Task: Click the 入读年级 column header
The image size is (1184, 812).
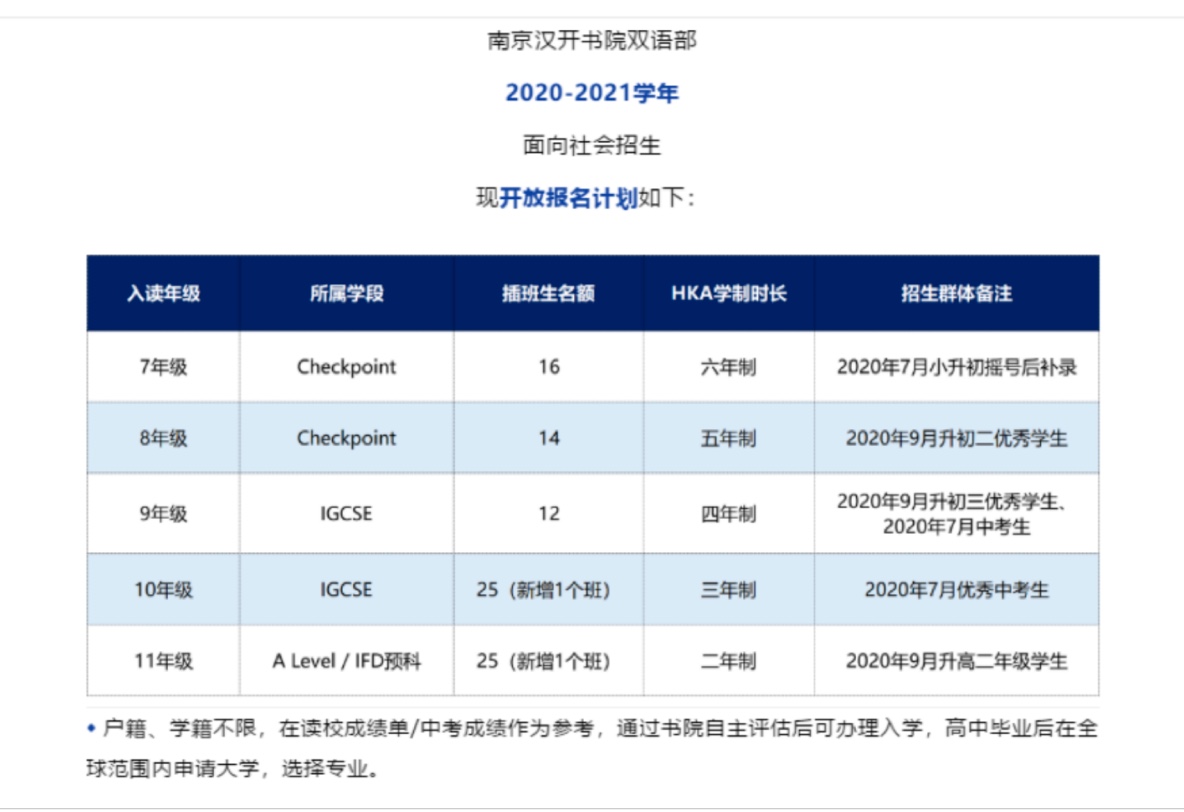Action: (163, 293)
